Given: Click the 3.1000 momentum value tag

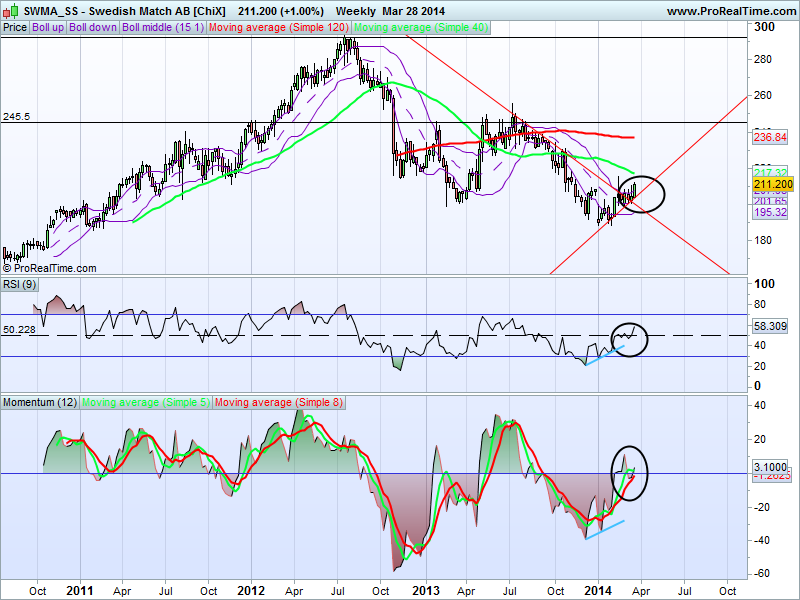Looking at the screenshot, I should coord(770,466).
